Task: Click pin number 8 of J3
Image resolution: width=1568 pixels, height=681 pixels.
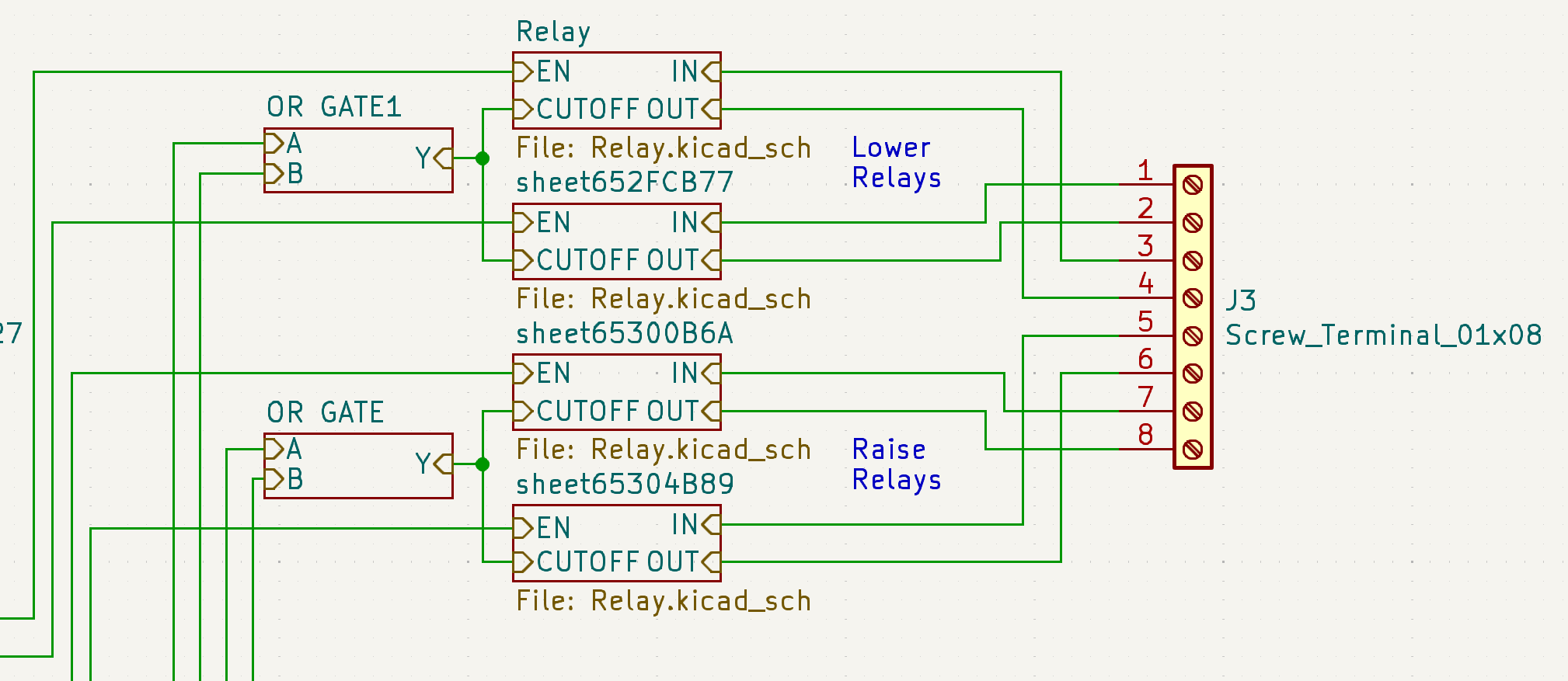Action: 1145,435
